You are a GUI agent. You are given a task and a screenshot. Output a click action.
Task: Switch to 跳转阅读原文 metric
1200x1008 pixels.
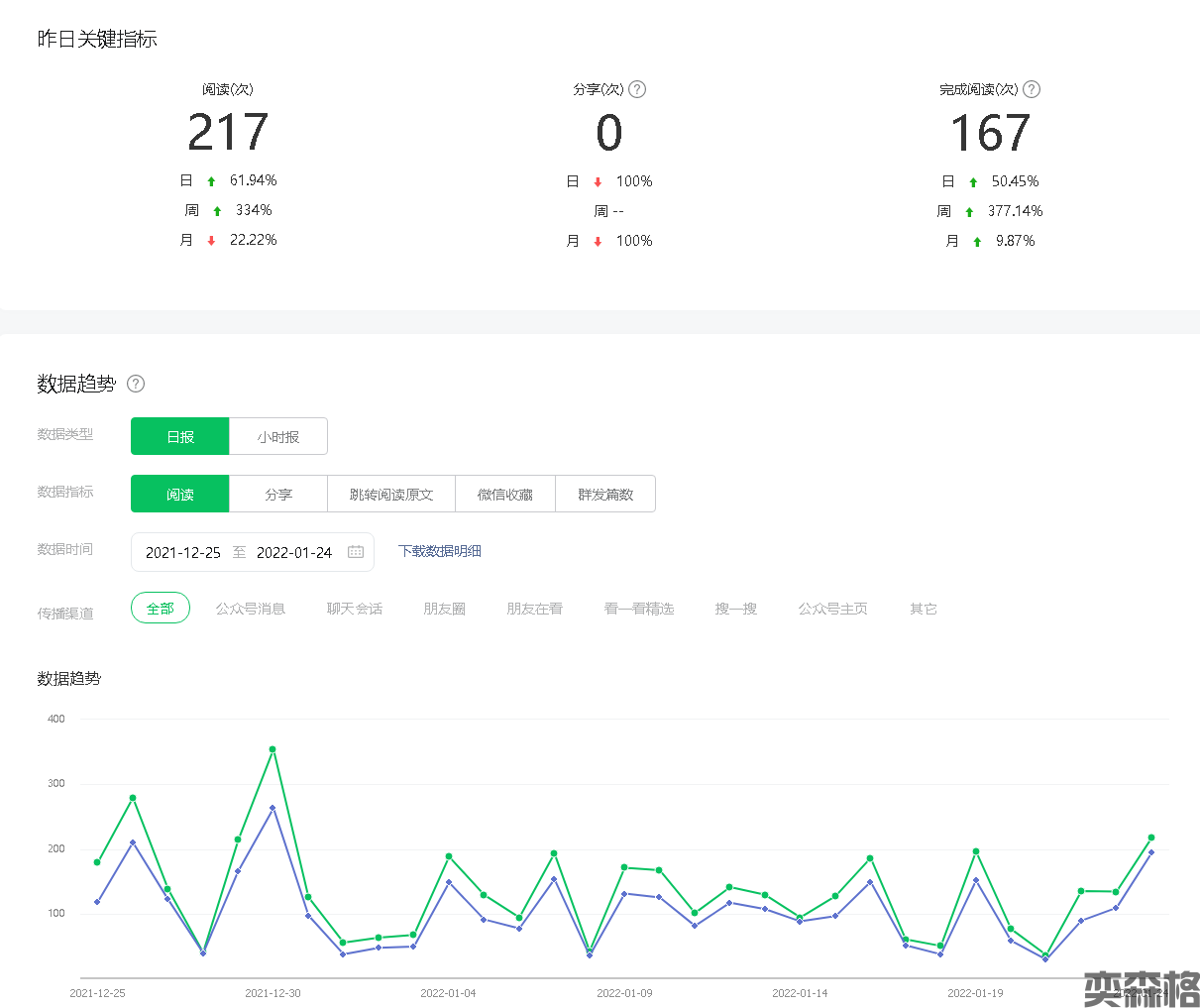pyautogui.click(x=391, y=494)
